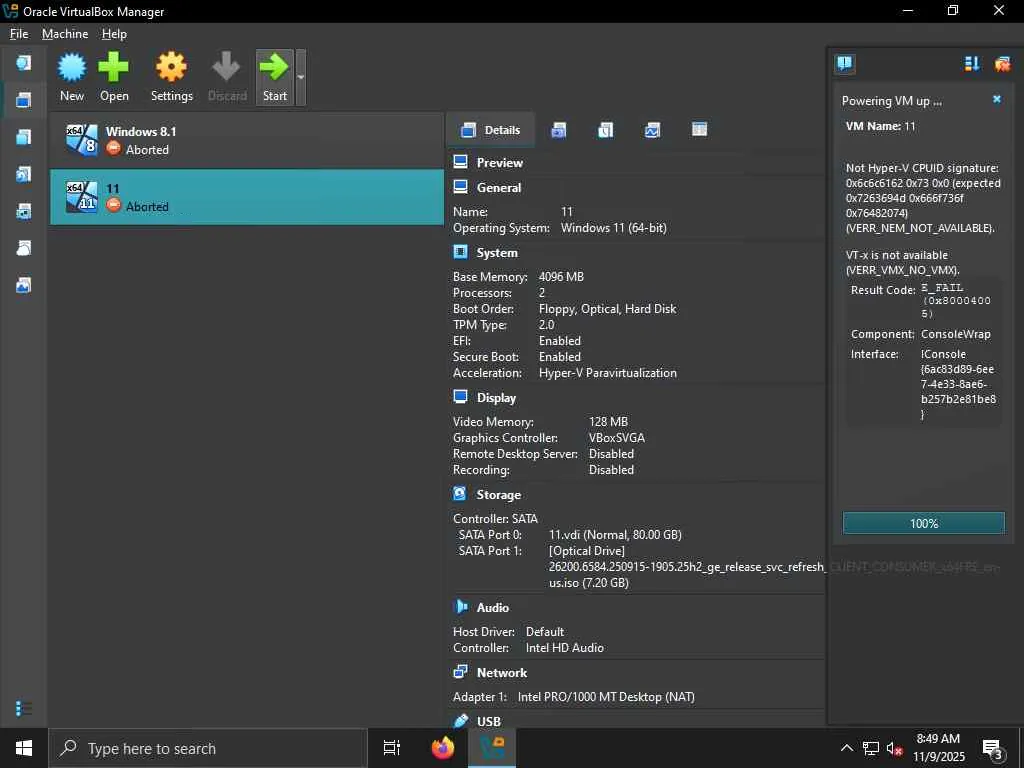The height and width of the screenshot is (768, 1024).
Task: Click the 11.vdi SATA Port 0 entry
Action: click(615, 535)
